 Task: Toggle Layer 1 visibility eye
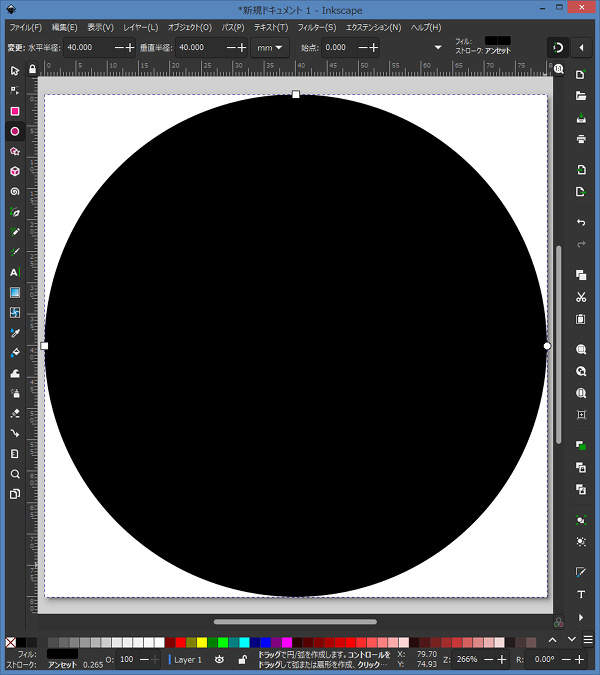(x=219, y=659)
